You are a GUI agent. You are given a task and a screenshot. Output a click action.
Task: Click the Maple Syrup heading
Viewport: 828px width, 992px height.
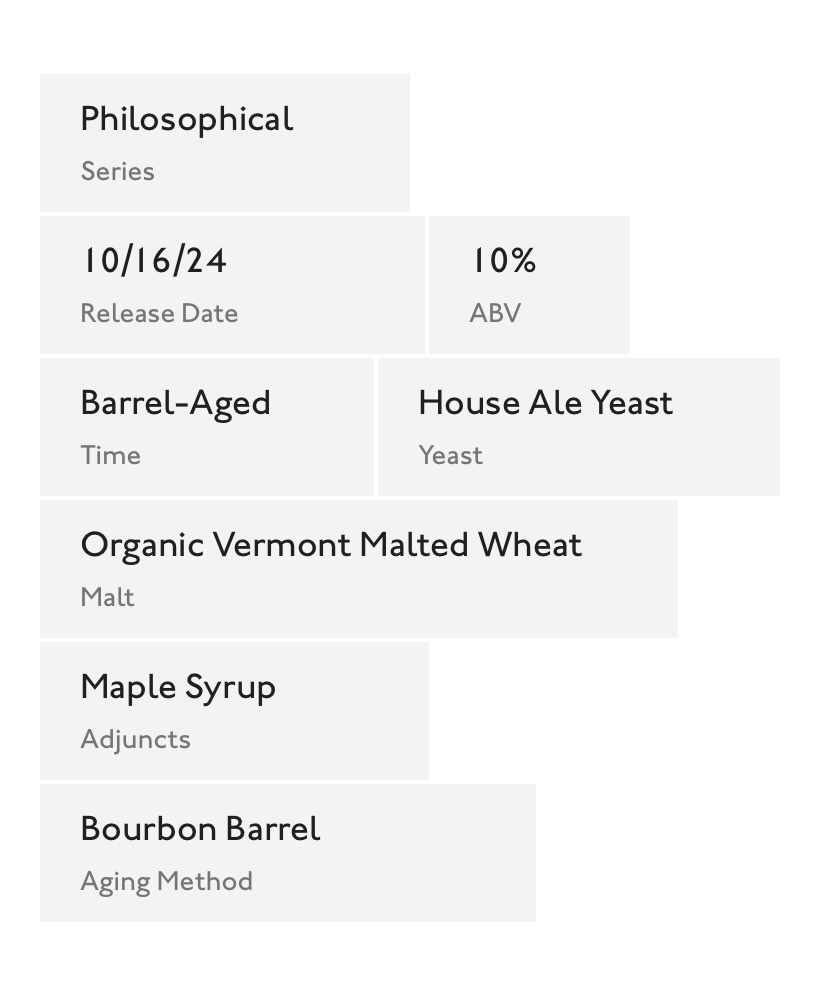pyautogui.click(x=178, y=688)
